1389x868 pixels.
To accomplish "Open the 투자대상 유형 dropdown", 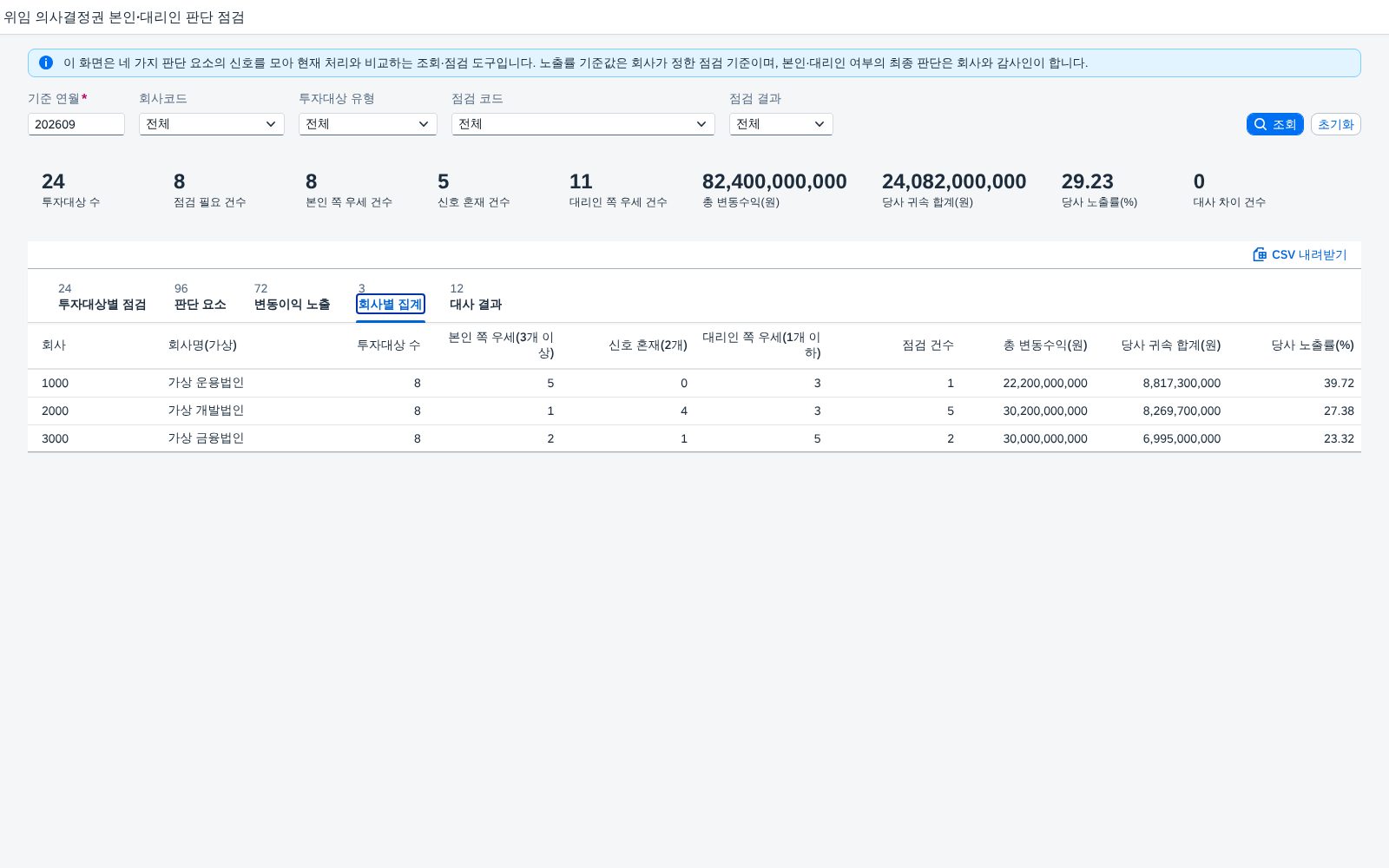I will click(x=368, y=124).
